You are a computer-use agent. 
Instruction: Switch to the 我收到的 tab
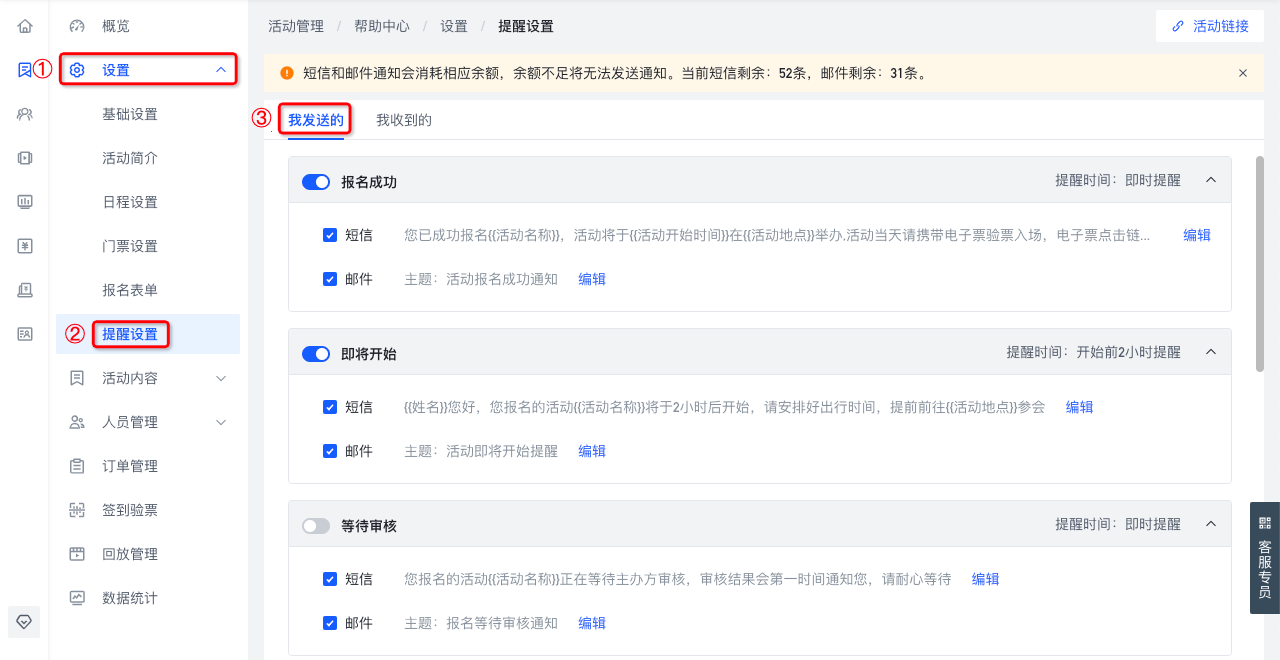pos(404,120)
